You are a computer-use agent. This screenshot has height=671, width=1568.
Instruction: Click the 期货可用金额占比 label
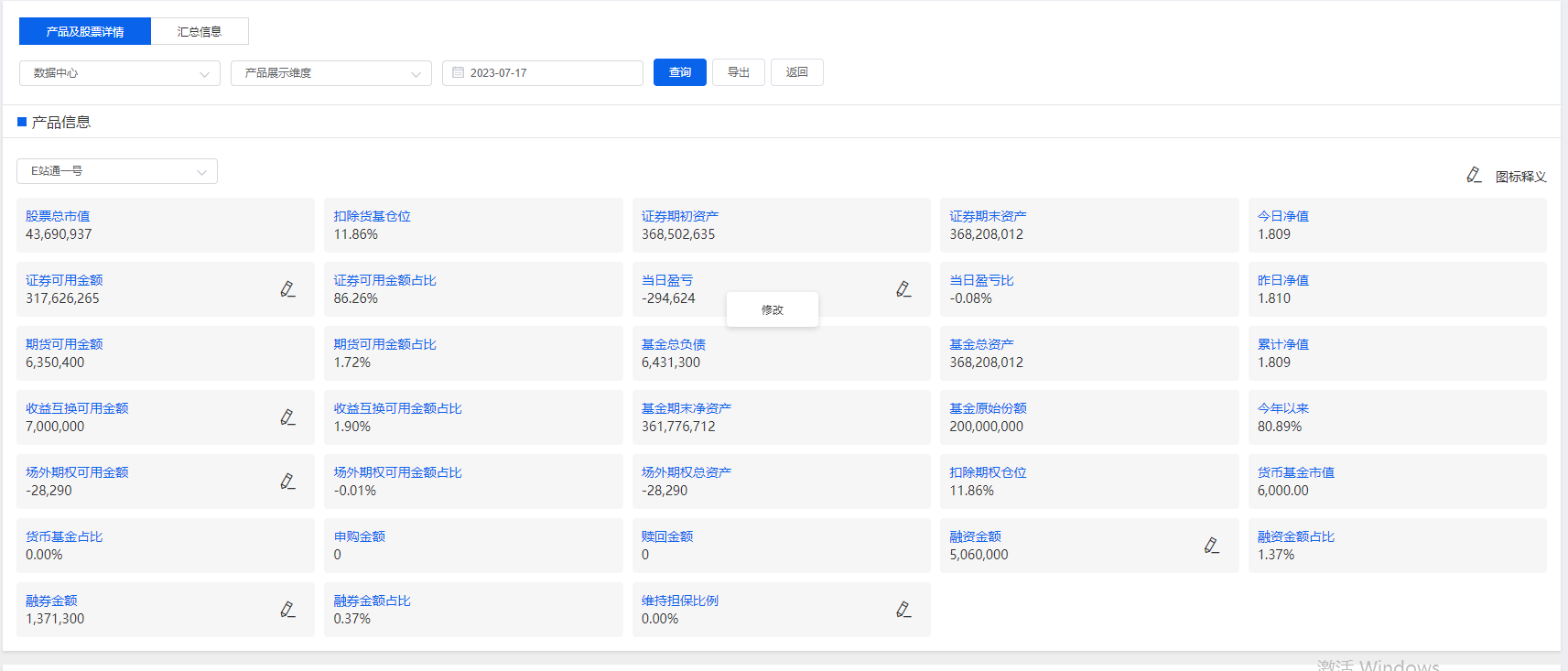pyautogui.click(x=385, y=344)
